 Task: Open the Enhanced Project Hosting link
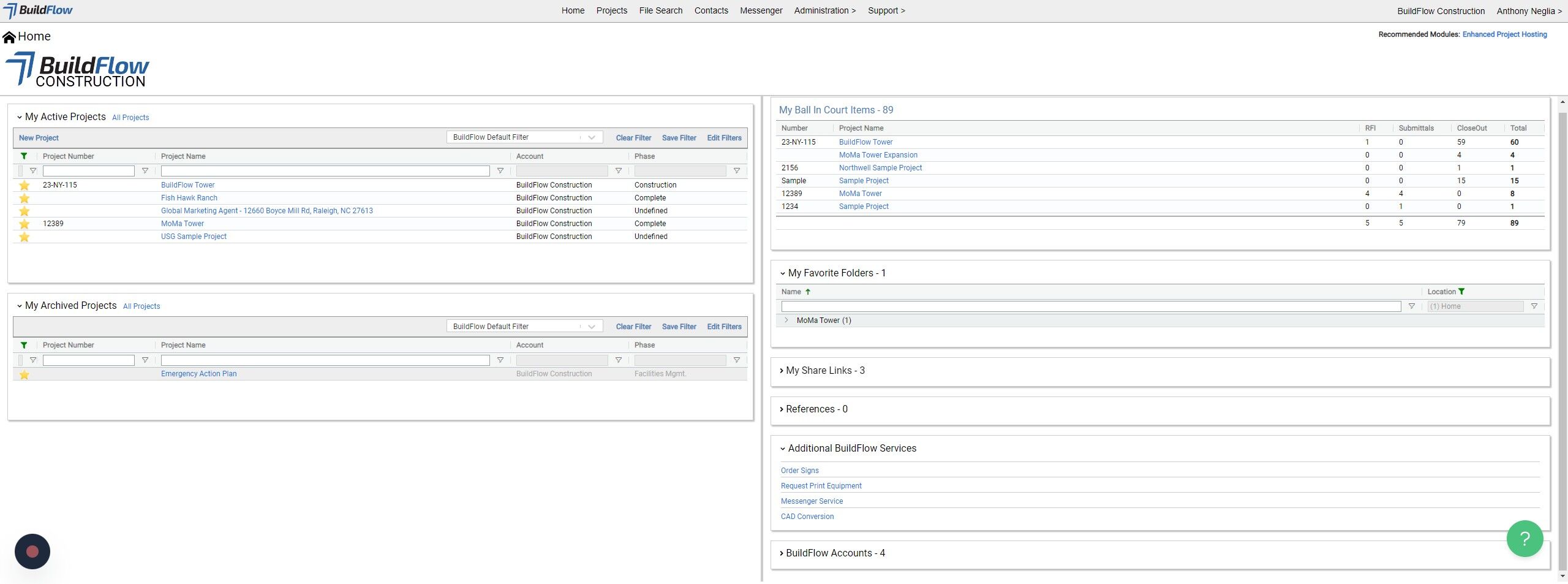pos(1504,34)
